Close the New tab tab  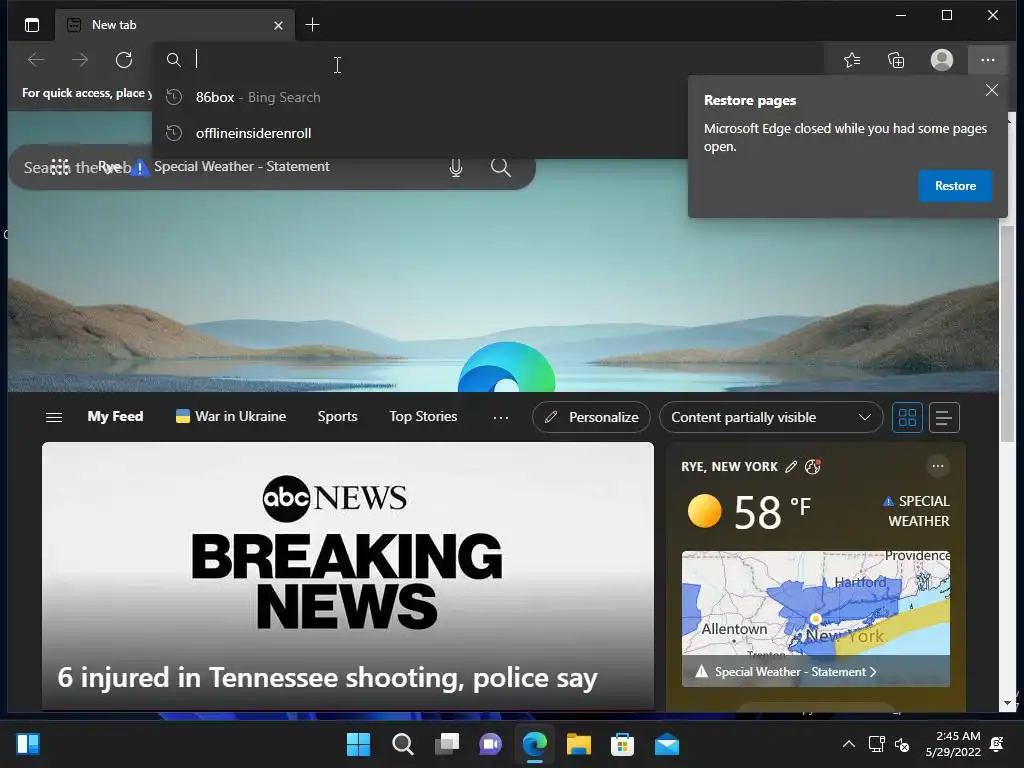[278, 25]
